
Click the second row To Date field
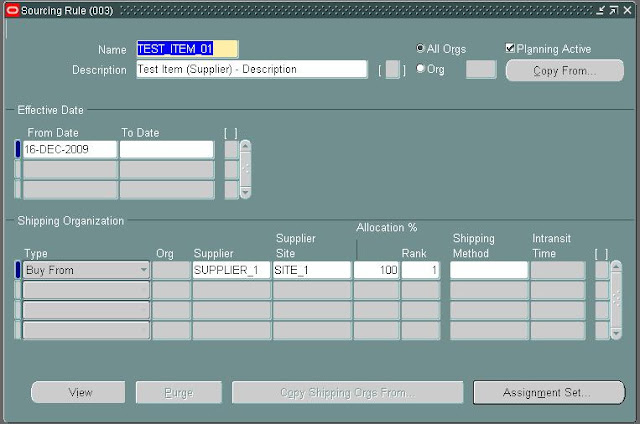click(x=167, y=169)
